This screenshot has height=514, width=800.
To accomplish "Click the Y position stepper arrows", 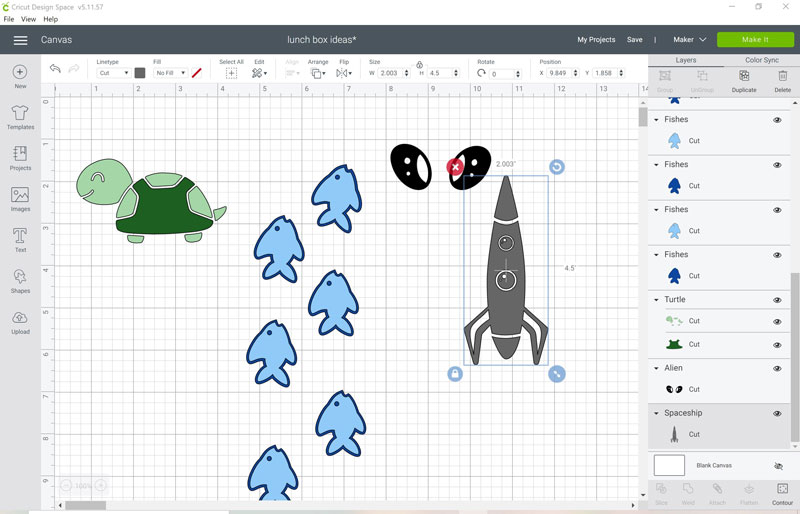I will coord(621,73).
